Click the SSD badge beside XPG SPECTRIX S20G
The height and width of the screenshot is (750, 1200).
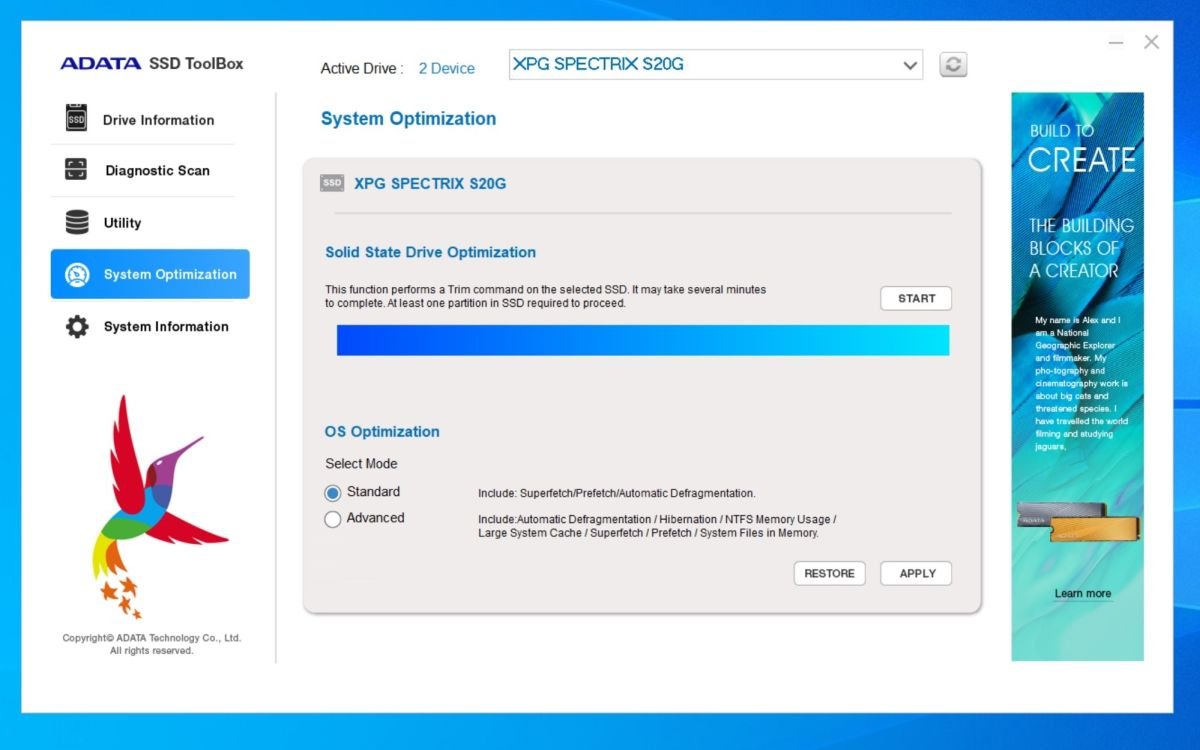(332, 183)
